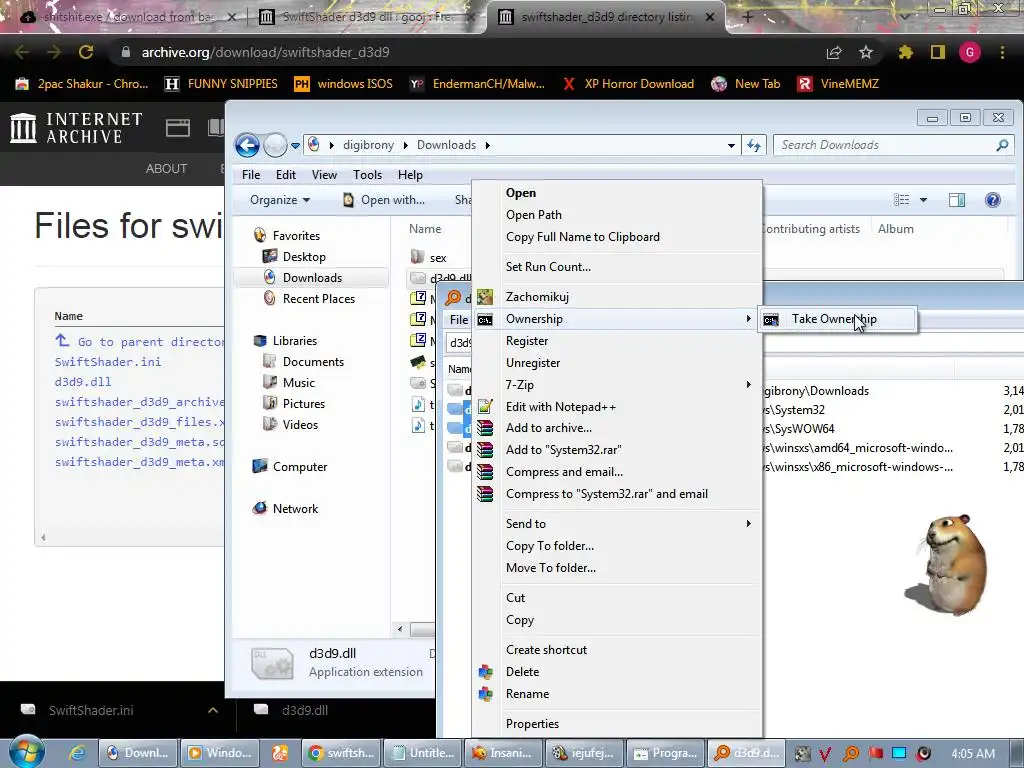
Task: Expand the Send to submenu
Action: [748, 524]
